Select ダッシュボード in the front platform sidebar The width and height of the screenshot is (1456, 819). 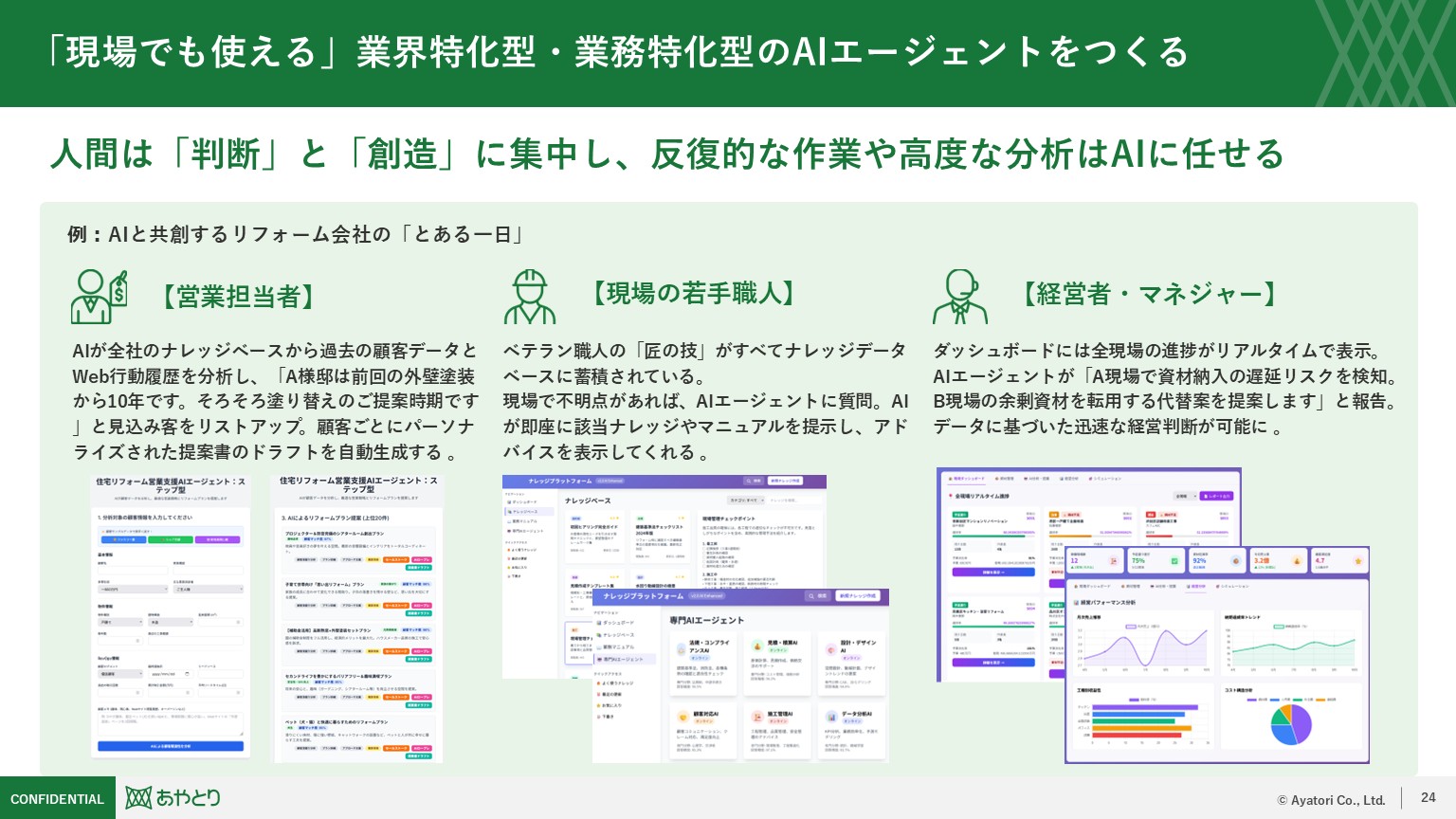coord(618,623)
